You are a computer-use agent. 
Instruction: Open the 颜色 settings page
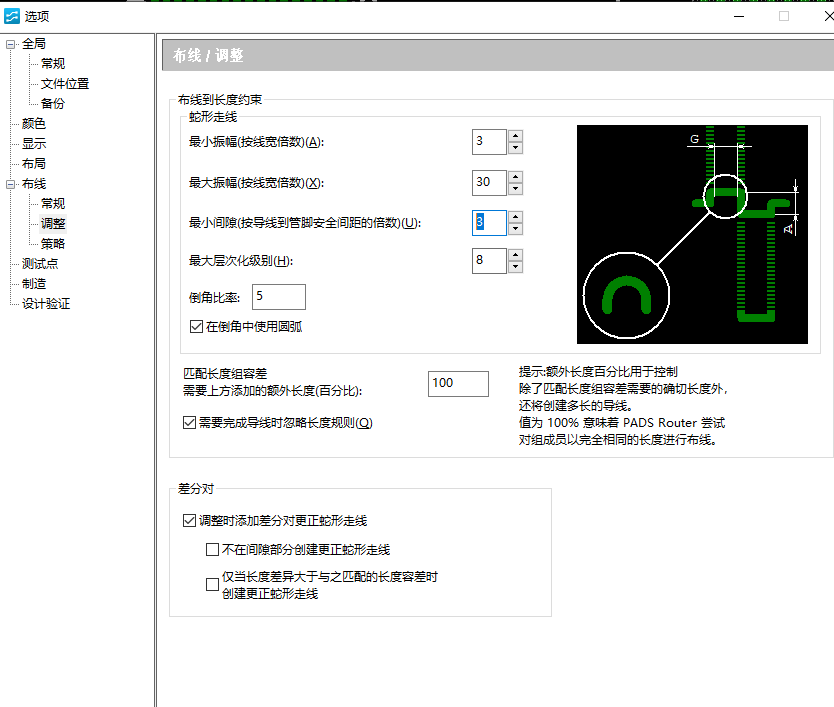coord(34,124)
